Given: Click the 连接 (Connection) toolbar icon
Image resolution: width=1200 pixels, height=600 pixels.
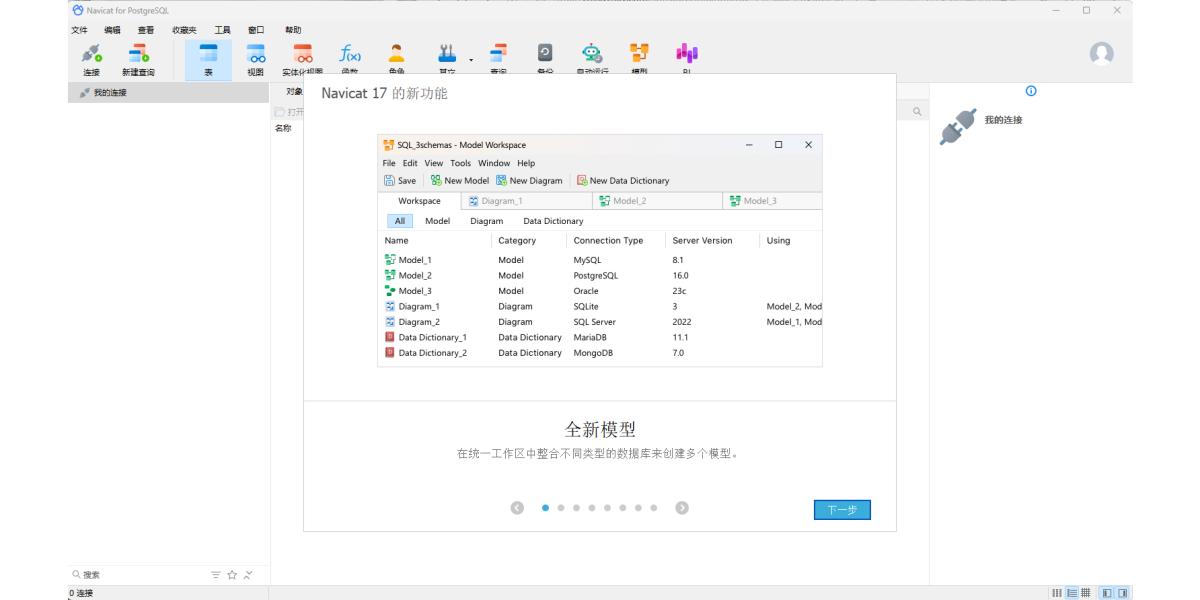Looking at the screenshot, I should click(x=91, y=58).
